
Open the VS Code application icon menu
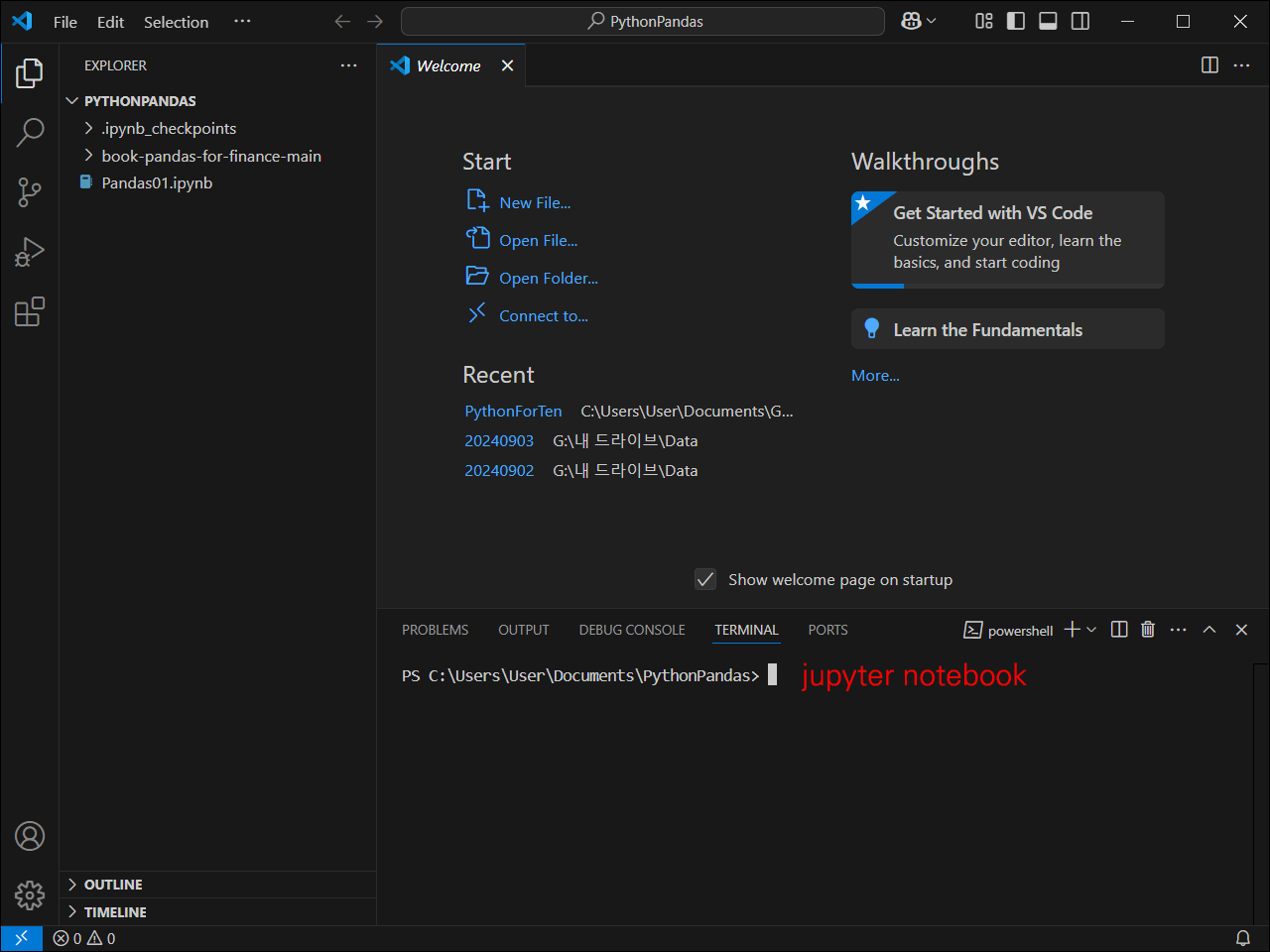pos(22,21)
